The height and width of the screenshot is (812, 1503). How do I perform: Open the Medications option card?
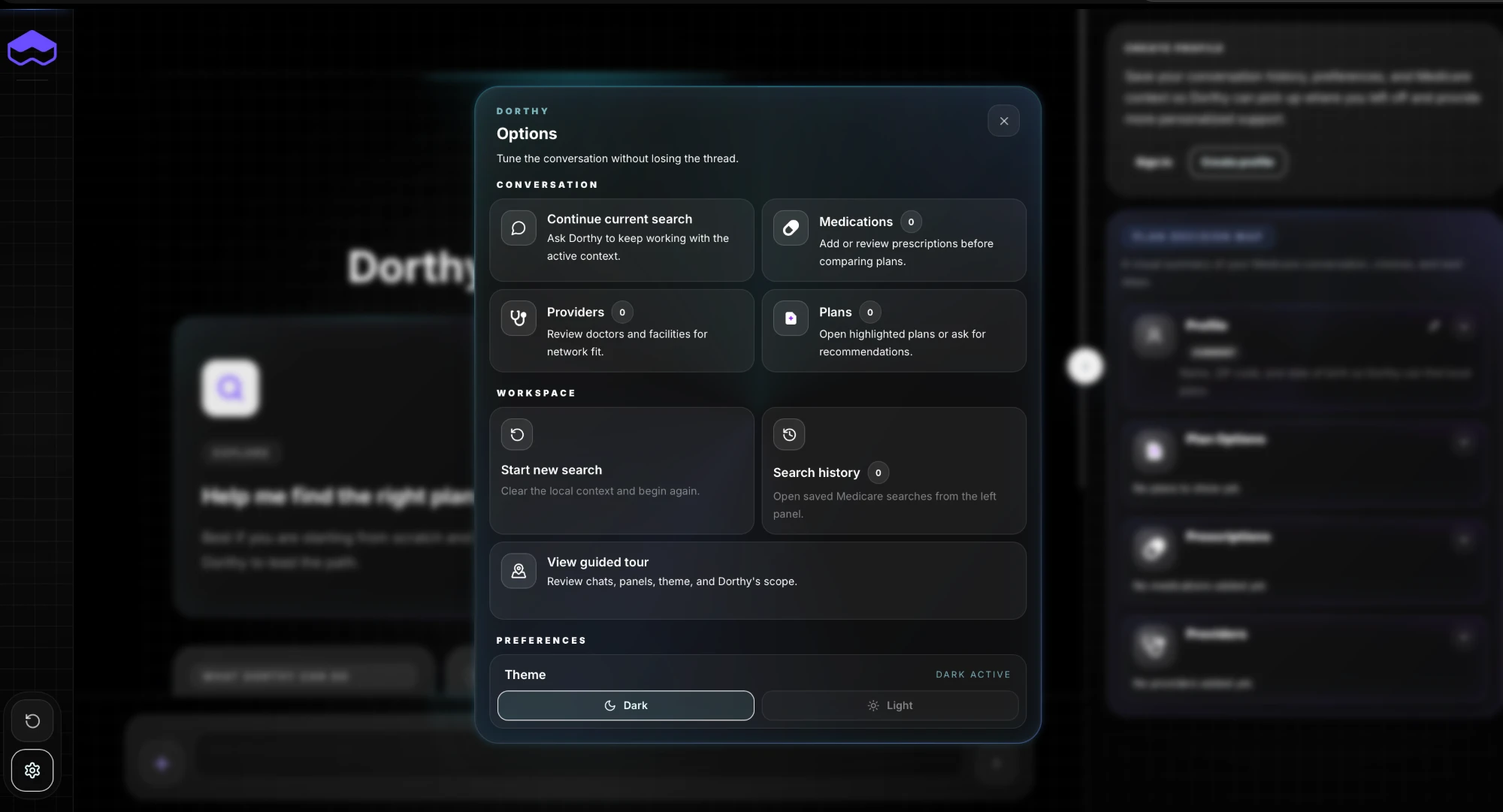tap(894, 240)
